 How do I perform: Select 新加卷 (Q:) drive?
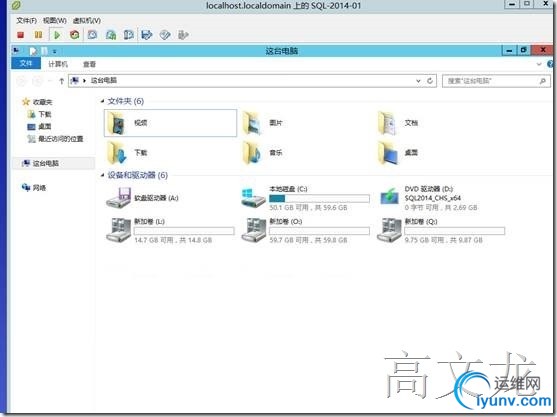441,231
